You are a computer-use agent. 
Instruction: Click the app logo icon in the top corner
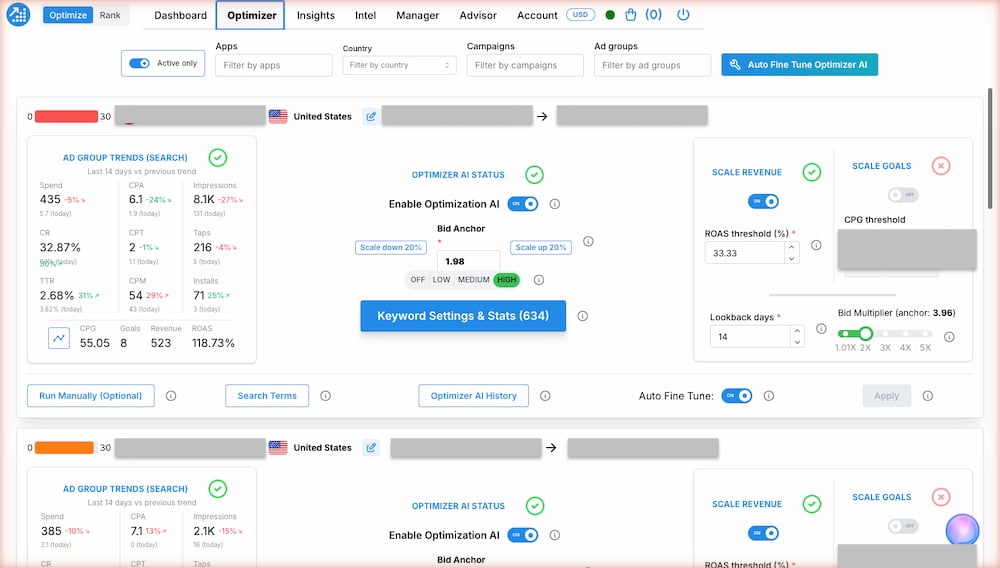coord(18,14)
